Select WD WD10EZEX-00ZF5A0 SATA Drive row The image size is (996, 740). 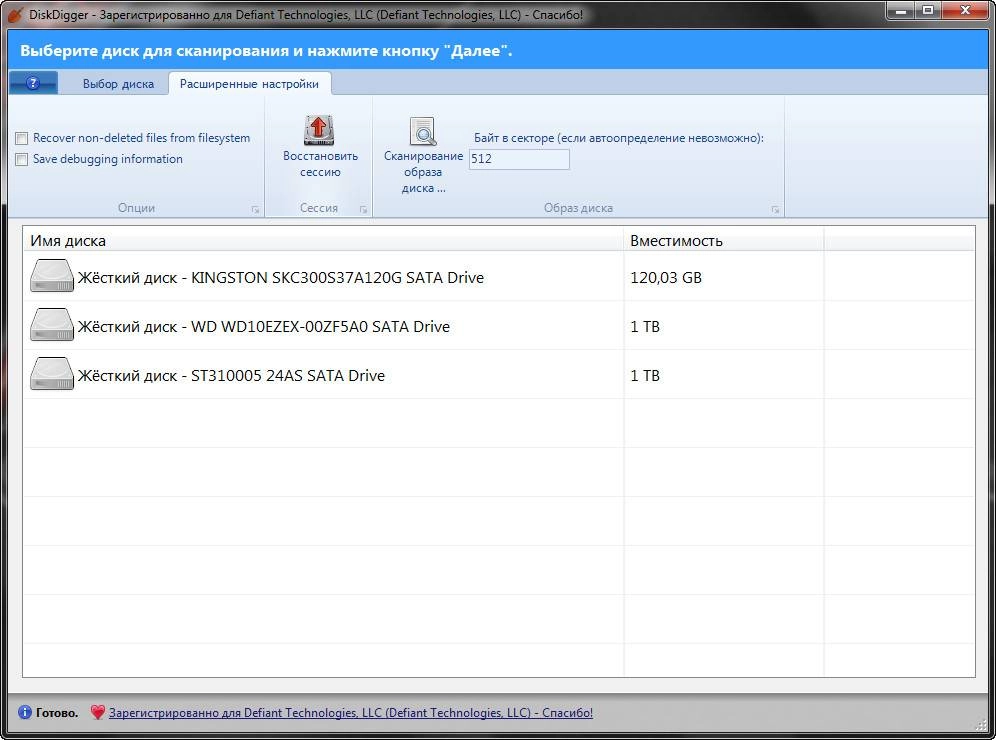(x=499, y=326)
